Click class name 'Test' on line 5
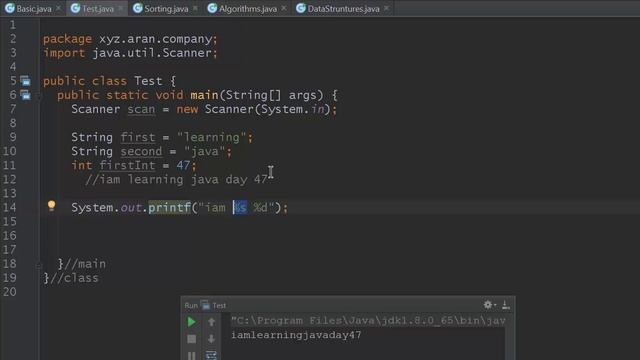This screenshot has width=640, height=360. coord(148,81)
